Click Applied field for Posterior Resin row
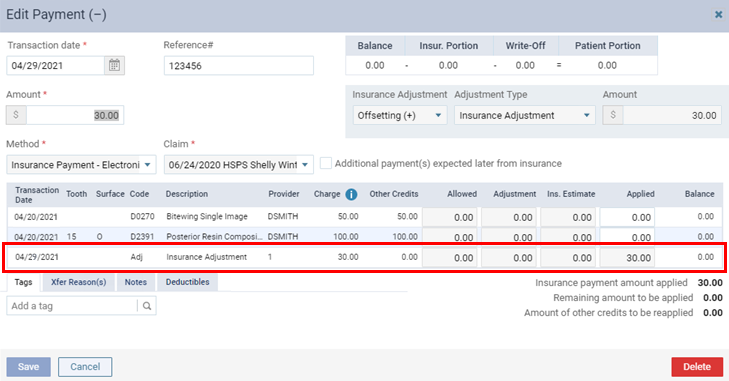The height and width of the screenshot is (381, 729). [x=627, y=237]
